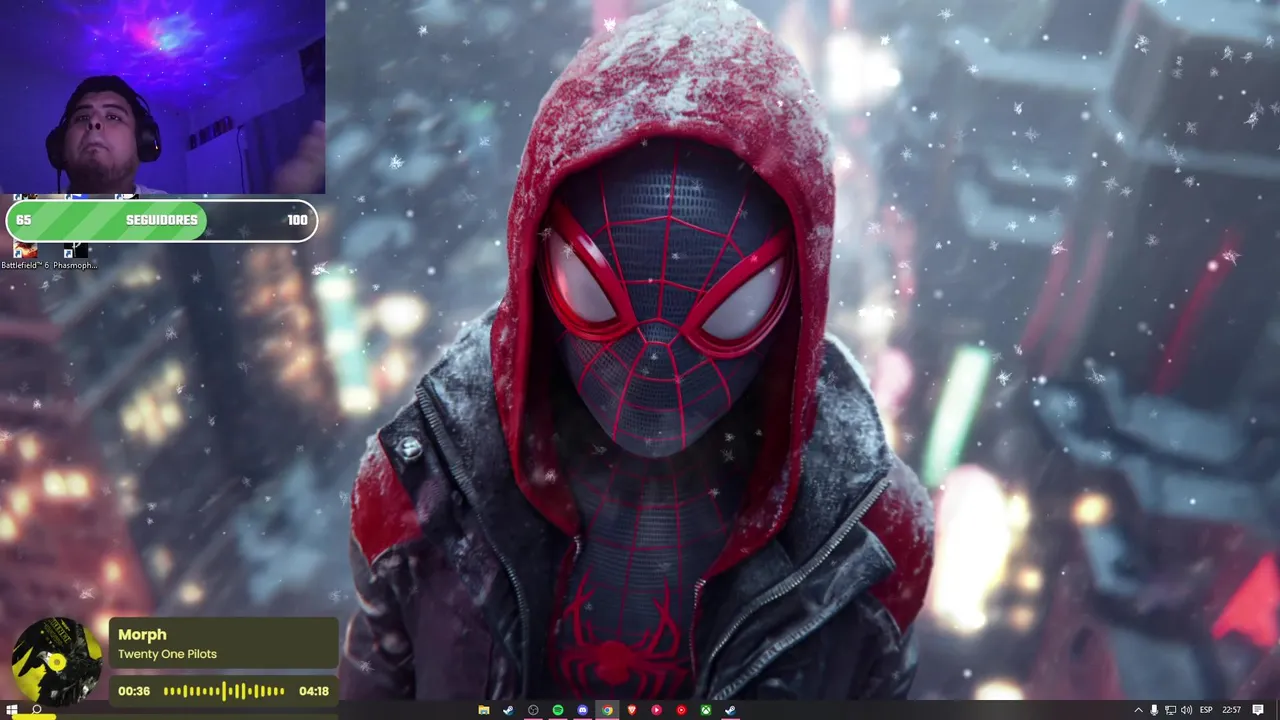Click the microphone tray icon
Image resolution: width=1280 pixels, height=720 pixels.
[x=1154, y=710]
